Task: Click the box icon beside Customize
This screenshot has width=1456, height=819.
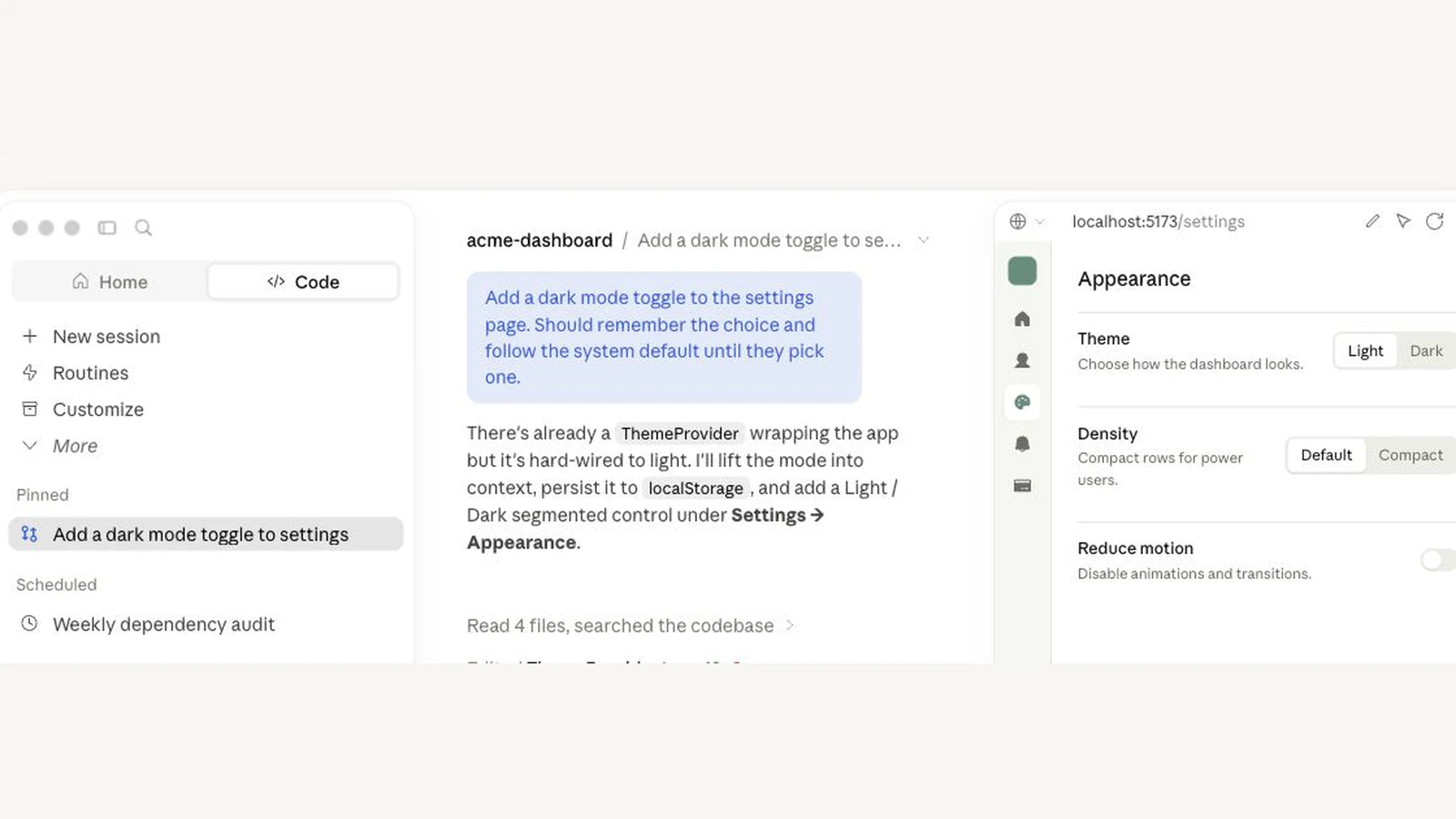Action: [x=30, y=409]
